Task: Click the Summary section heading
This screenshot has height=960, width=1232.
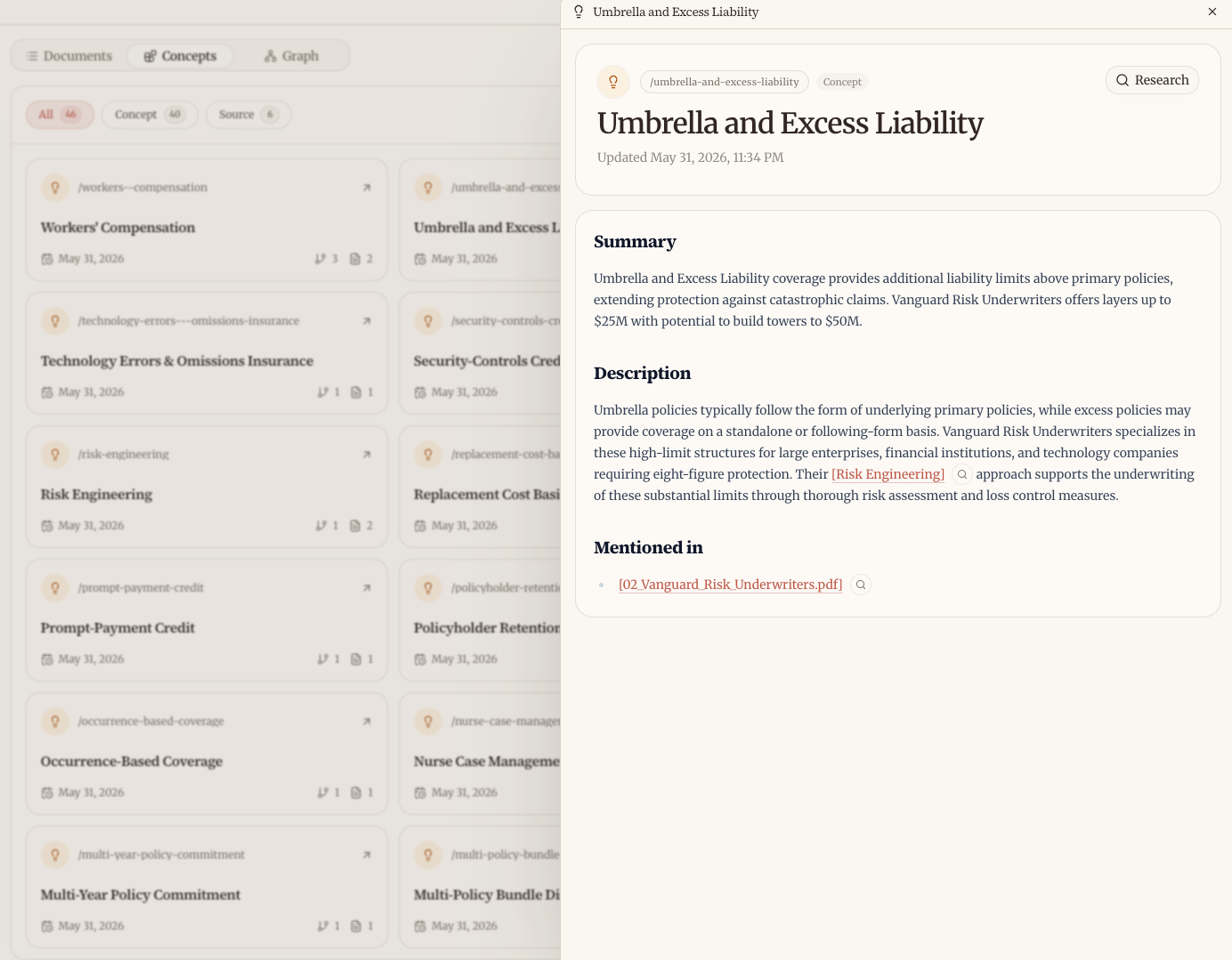Action: [635, 242]
